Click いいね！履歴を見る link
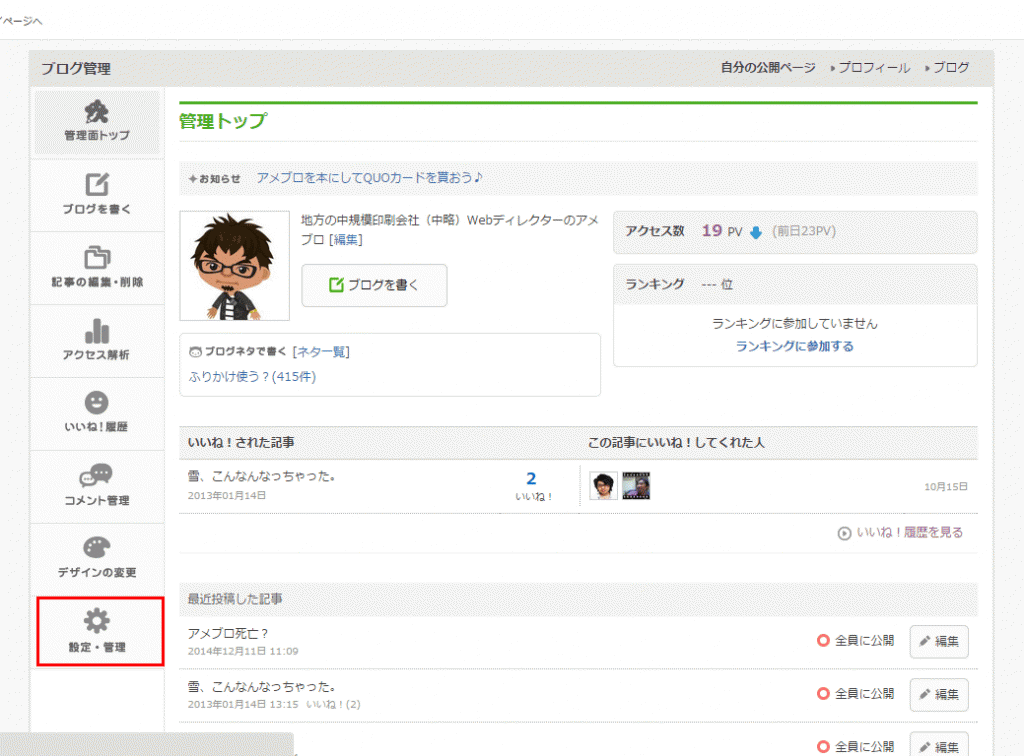Image resolution: width=1024 pixels, height=756 pixels. (908, 533)
